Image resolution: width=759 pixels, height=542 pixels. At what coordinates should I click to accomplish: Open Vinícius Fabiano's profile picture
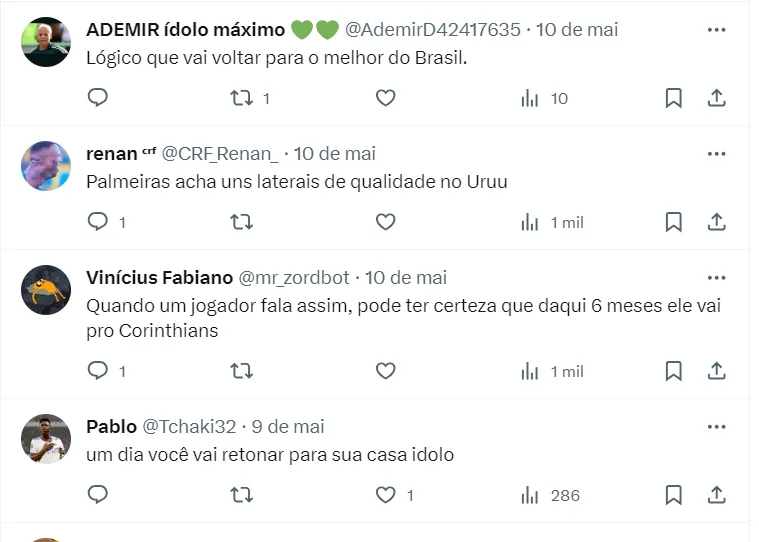point(46,290)
